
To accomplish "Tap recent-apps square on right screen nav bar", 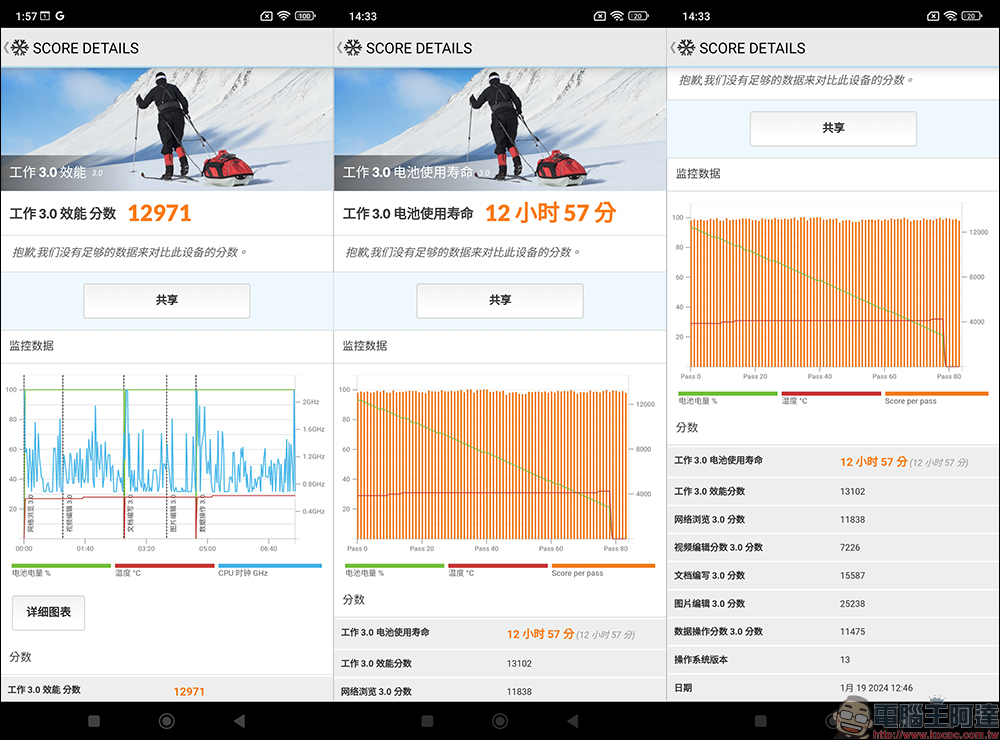I will coord(760,721).
